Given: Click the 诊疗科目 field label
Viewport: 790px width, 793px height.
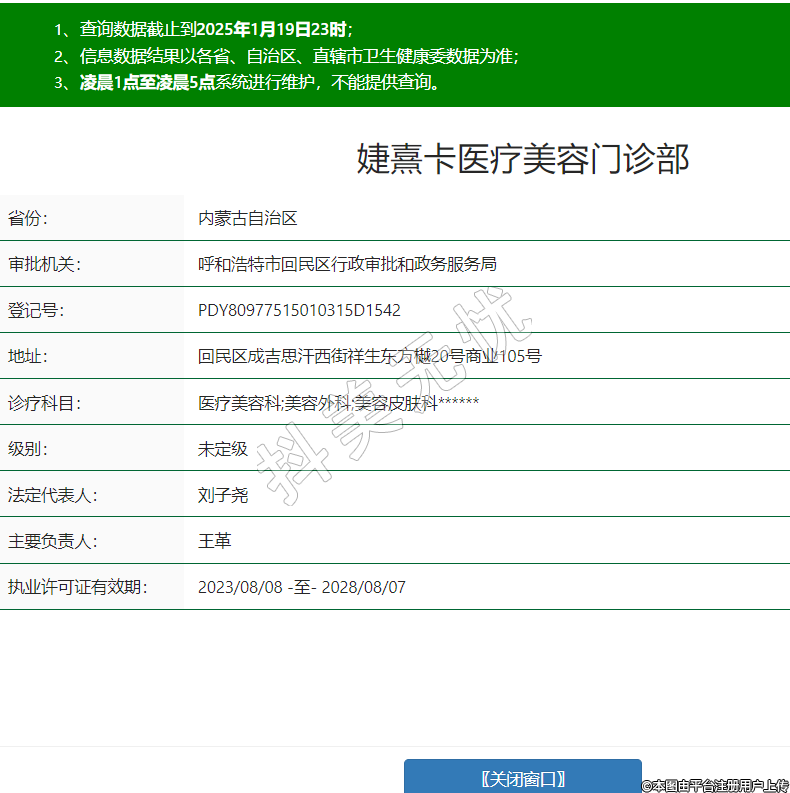Looking at the screenshot, I should tap(43, 403).
